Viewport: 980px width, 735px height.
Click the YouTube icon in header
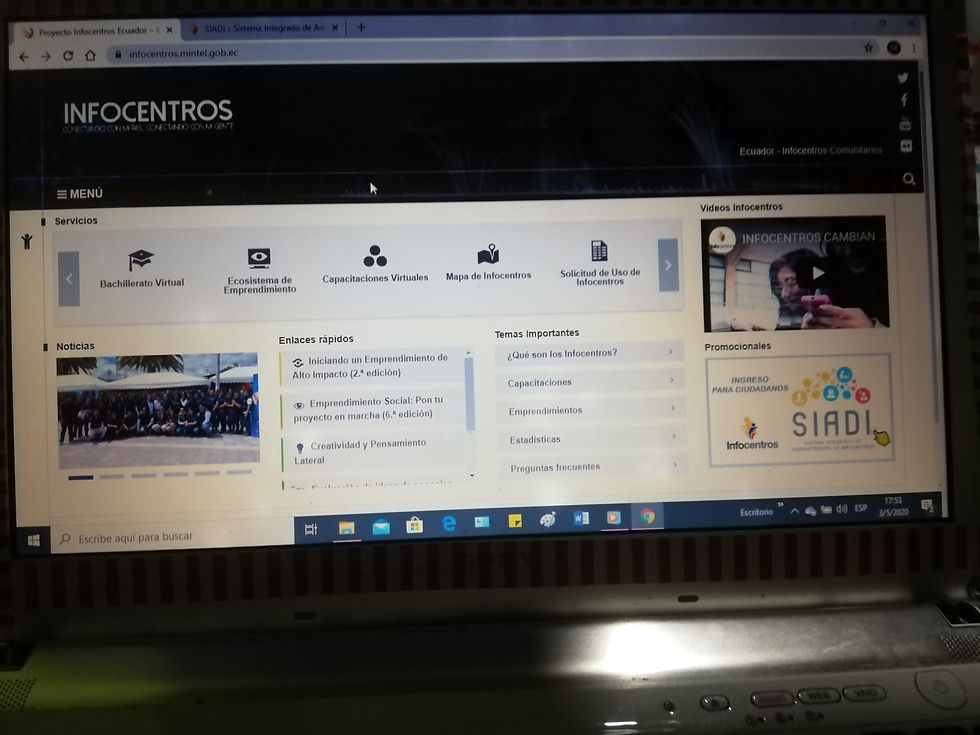point(905,124)
